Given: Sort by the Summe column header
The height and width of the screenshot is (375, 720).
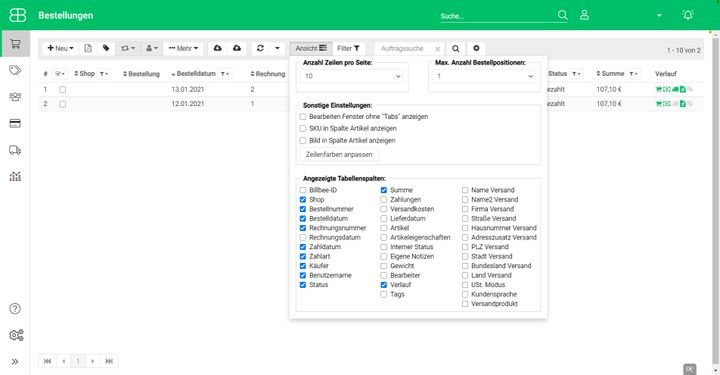Looking at the screenshot, I should tap(610, 73).
